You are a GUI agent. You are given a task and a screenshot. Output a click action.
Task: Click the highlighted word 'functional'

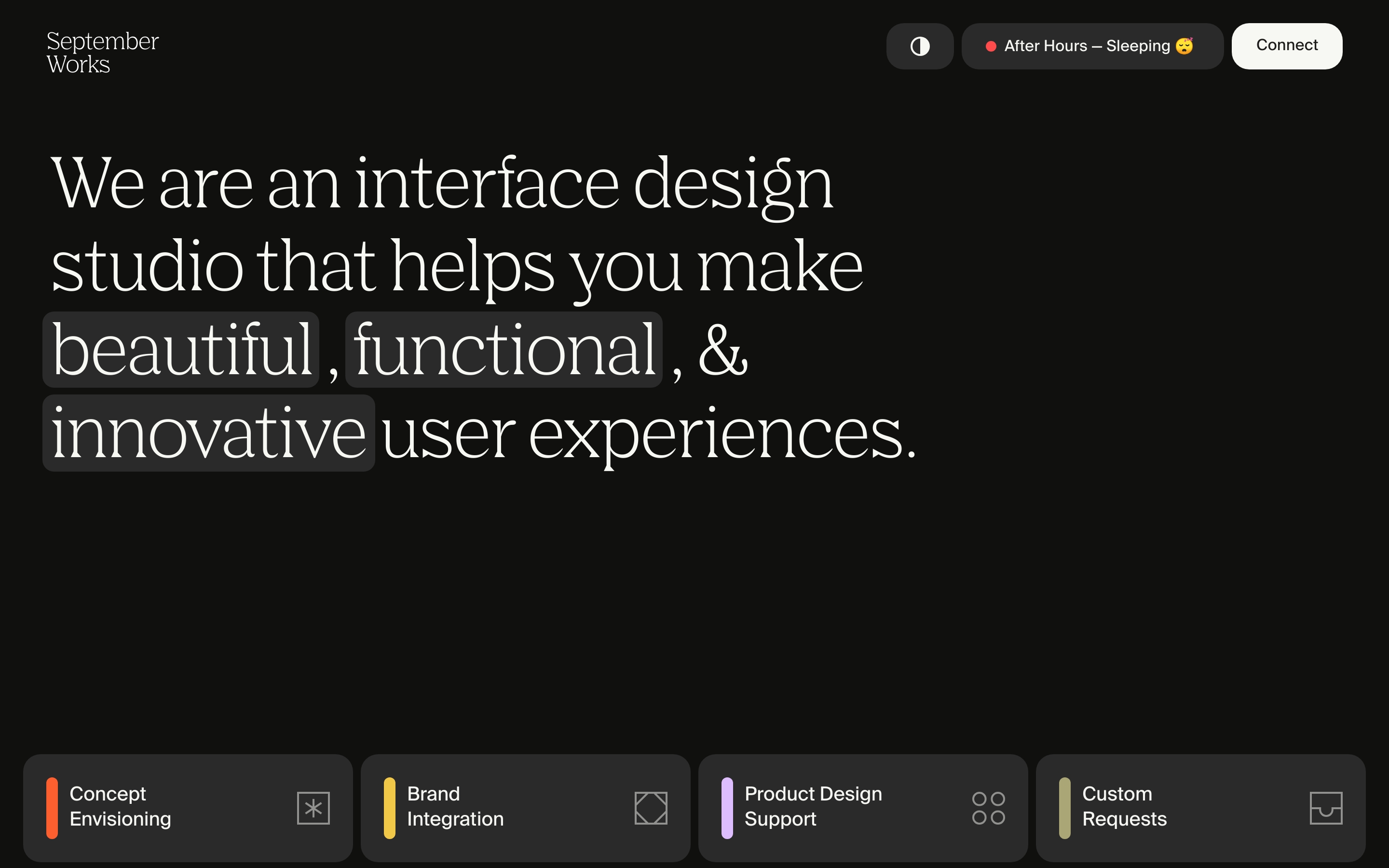[504, 350]
